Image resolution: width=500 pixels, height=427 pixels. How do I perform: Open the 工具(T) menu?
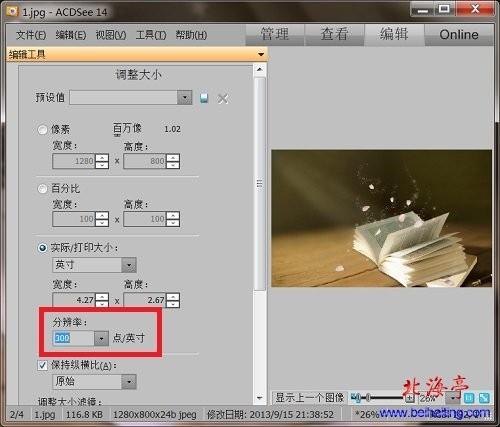pyautogui.click(x=151, y=35)
